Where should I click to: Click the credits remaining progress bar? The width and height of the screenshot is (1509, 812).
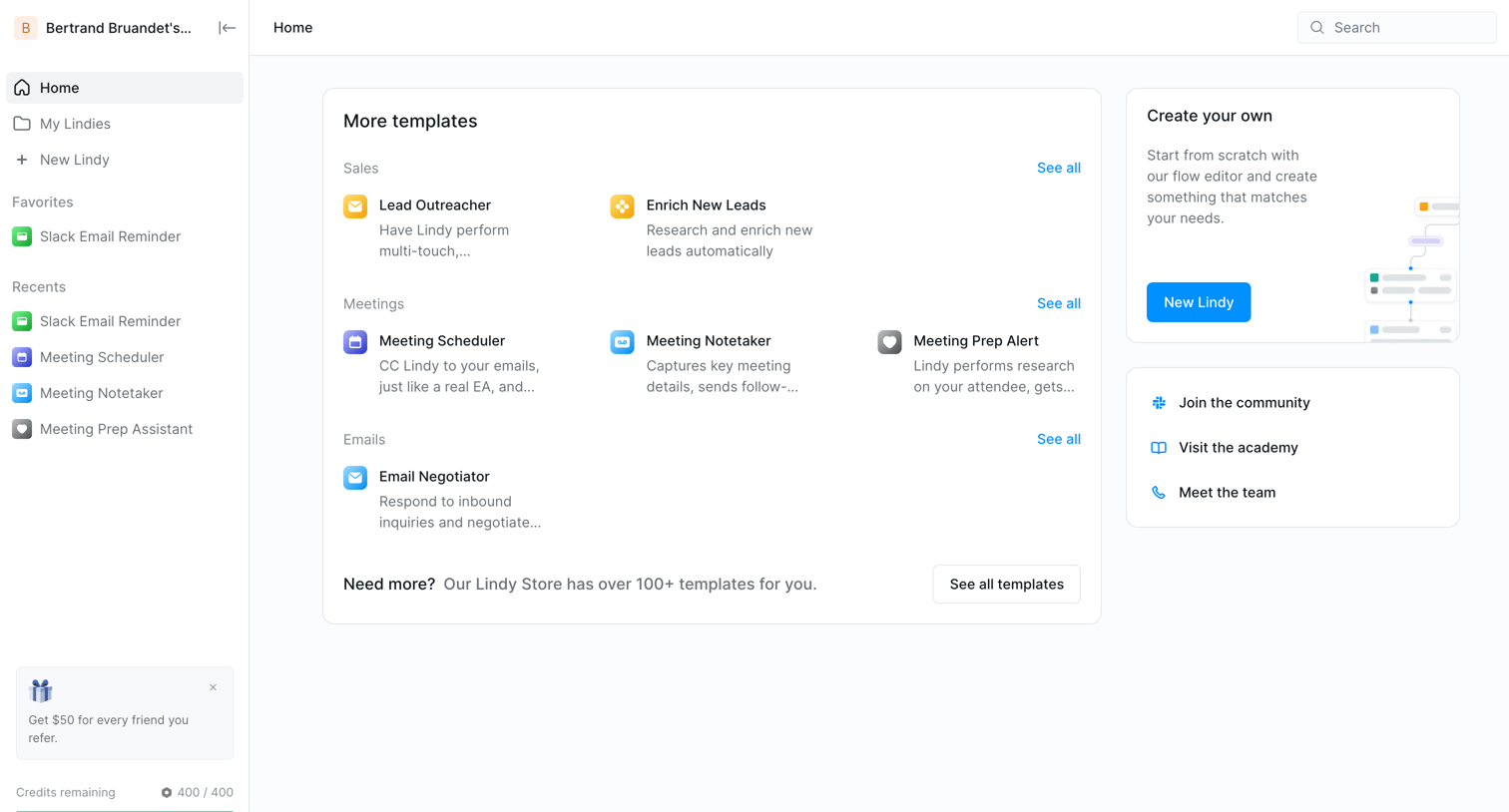click(125, 810)
